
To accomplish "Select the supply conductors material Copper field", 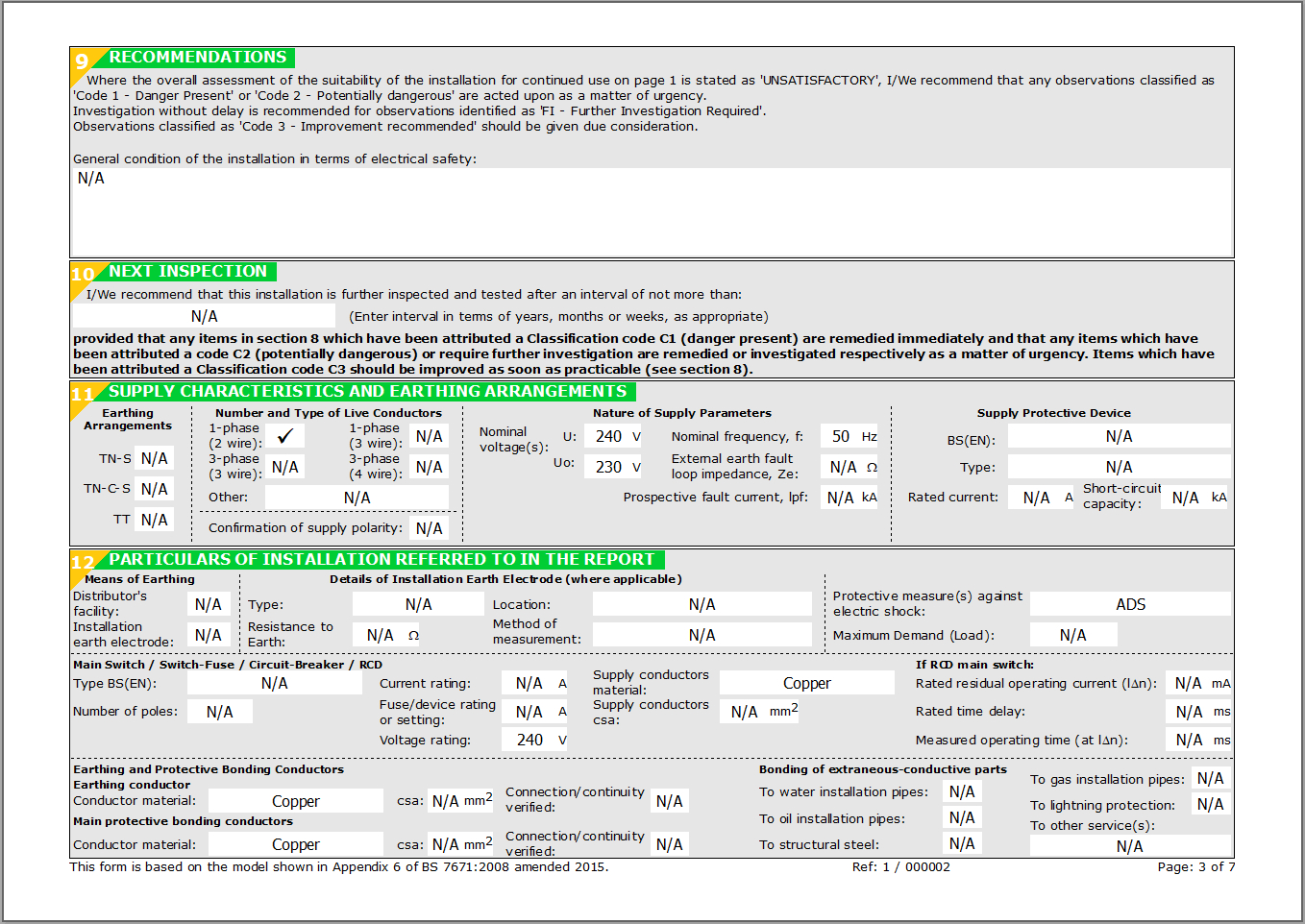I will [x=806, y=683].
